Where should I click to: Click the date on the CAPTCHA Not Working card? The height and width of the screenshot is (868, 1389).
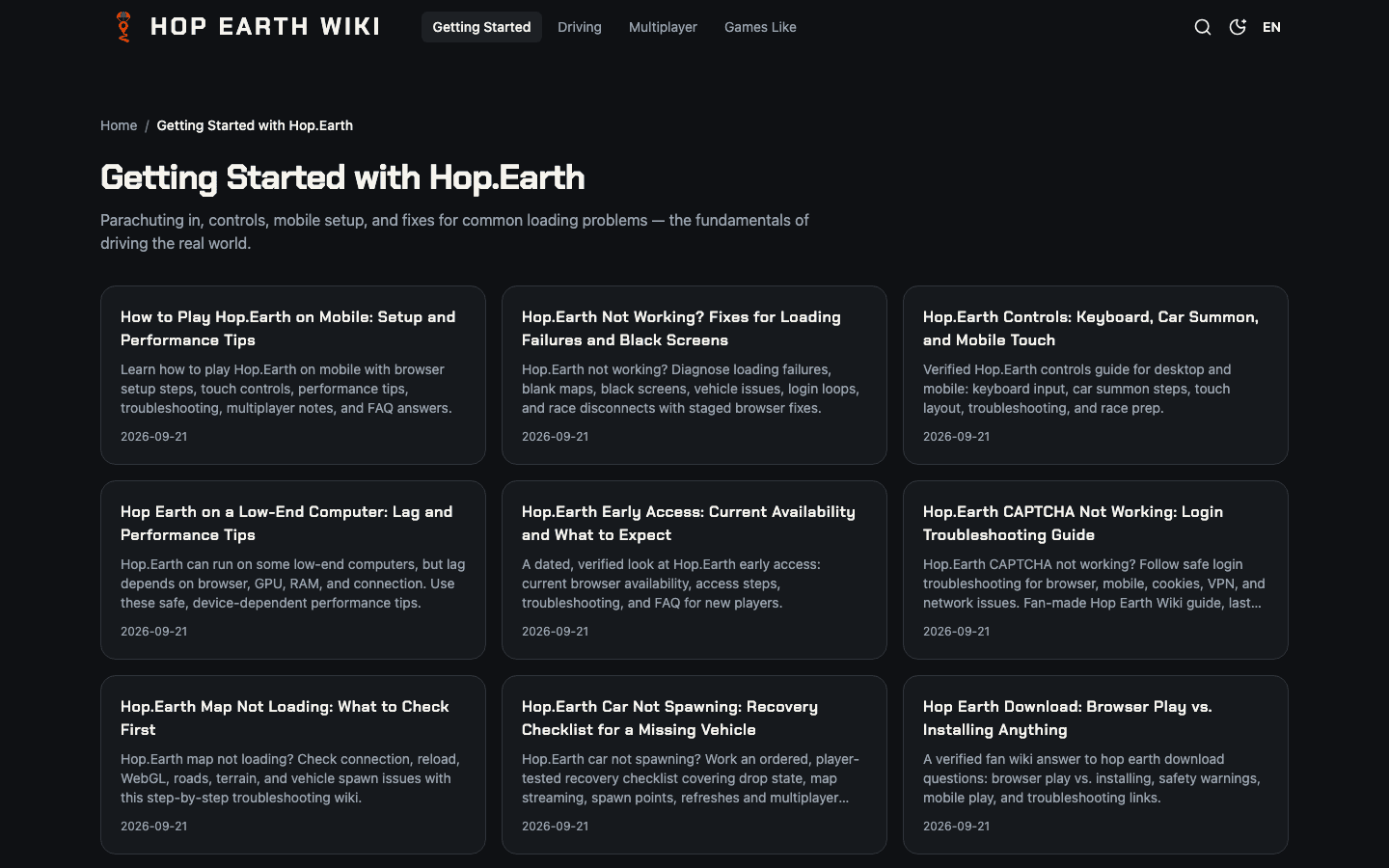pos(957,632)
